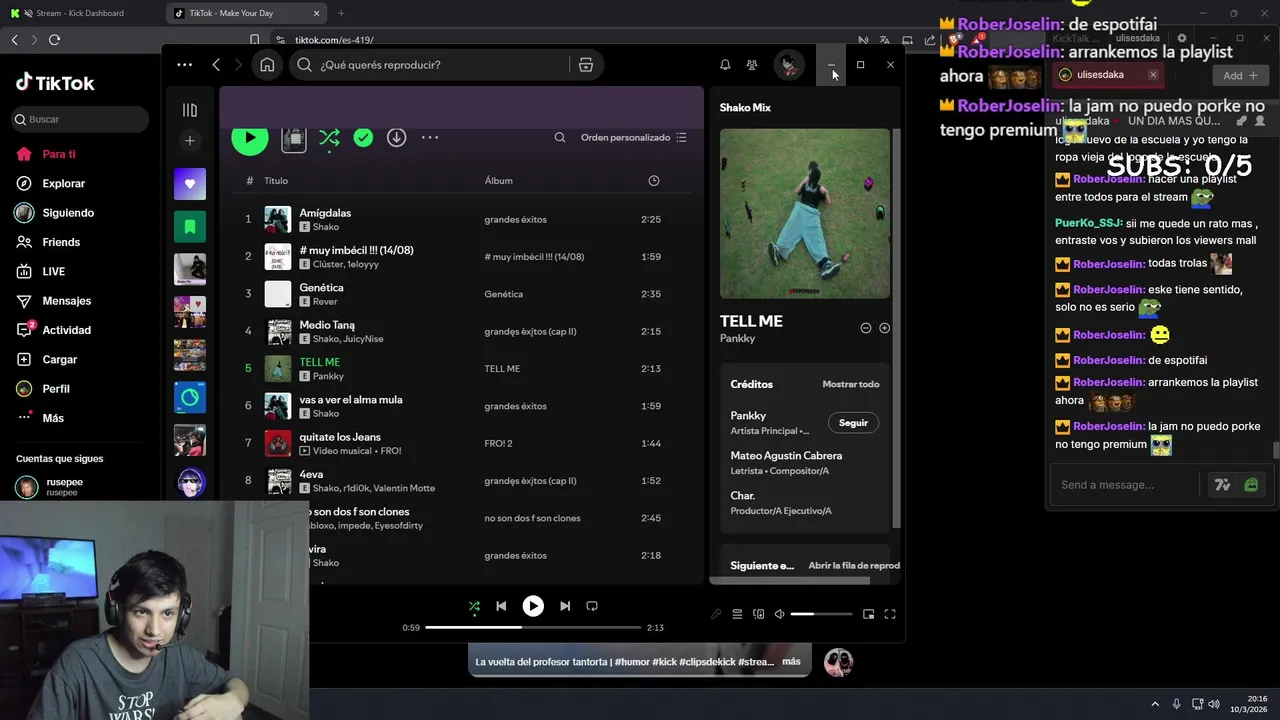Open Spotify profile avatar menu
1280x720 pixels.
coord(789,65)
